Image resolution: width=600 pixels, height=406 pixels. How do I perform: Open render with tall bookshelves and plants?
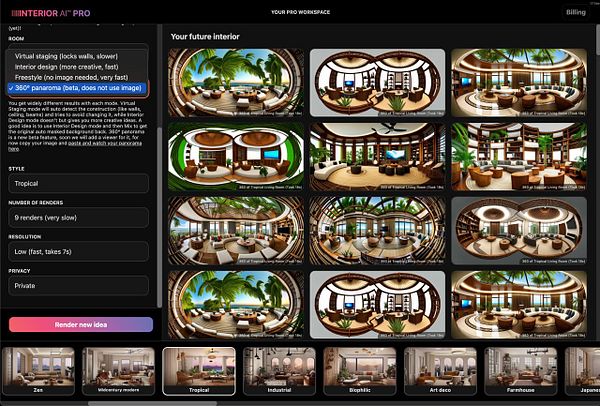[x=519, y=157]
